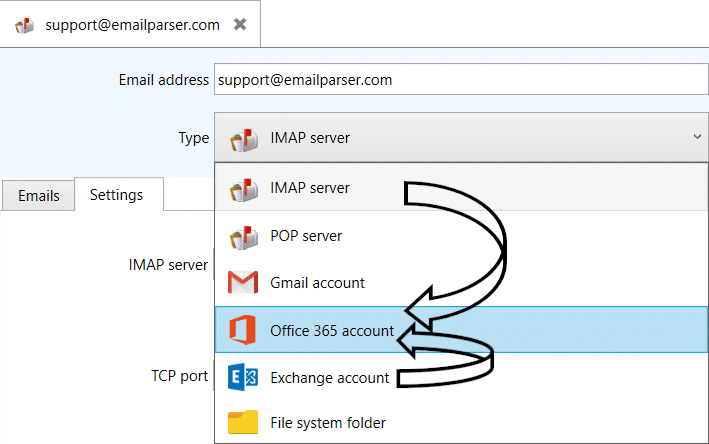This screenshot has width=709, height=444.
Task: Click the POP server mailbox icon
Action: pyautogui.click(x=244, y=237)
